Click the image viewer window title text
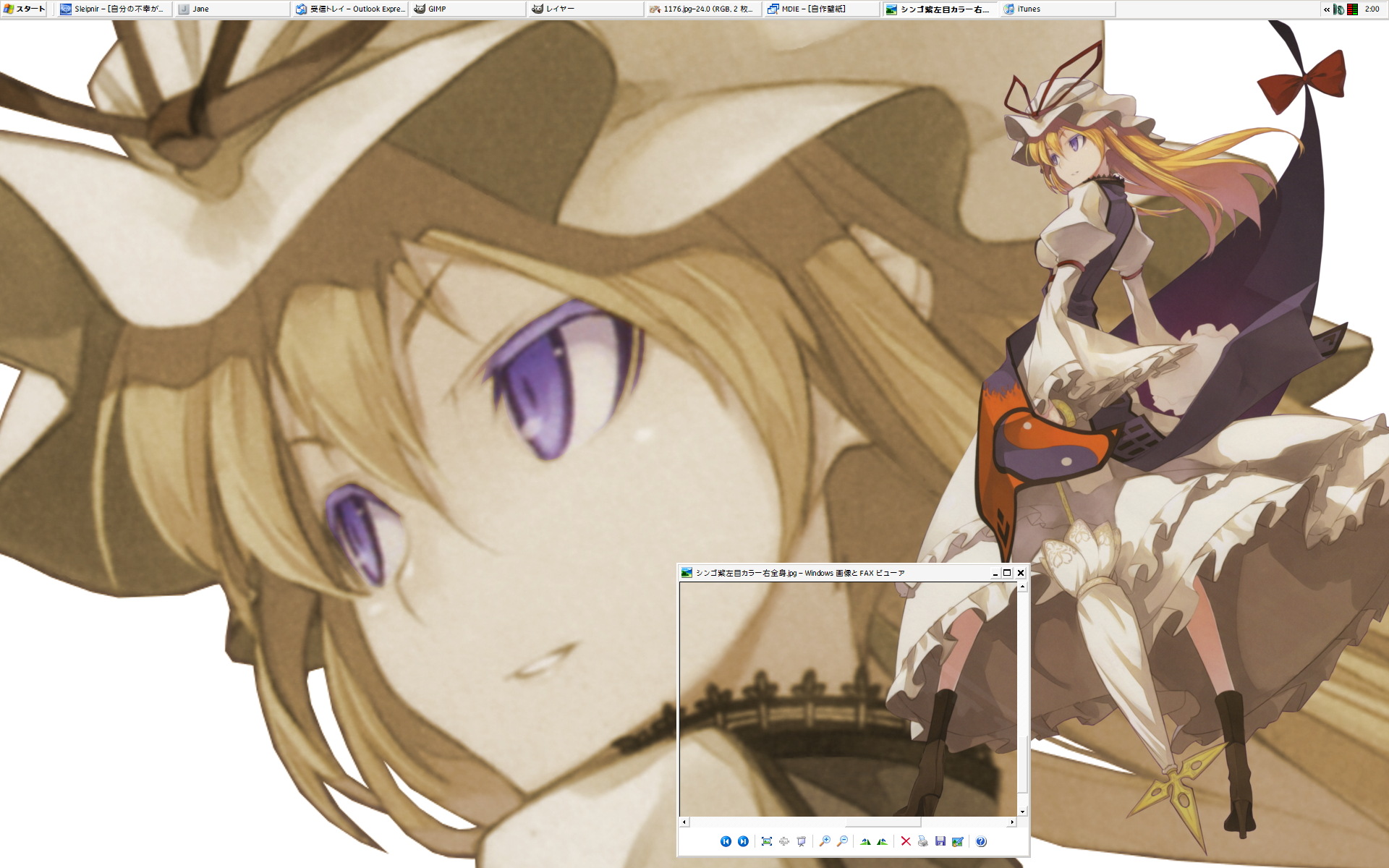This screenshot has width=1389, height=868. coord(800,573)
